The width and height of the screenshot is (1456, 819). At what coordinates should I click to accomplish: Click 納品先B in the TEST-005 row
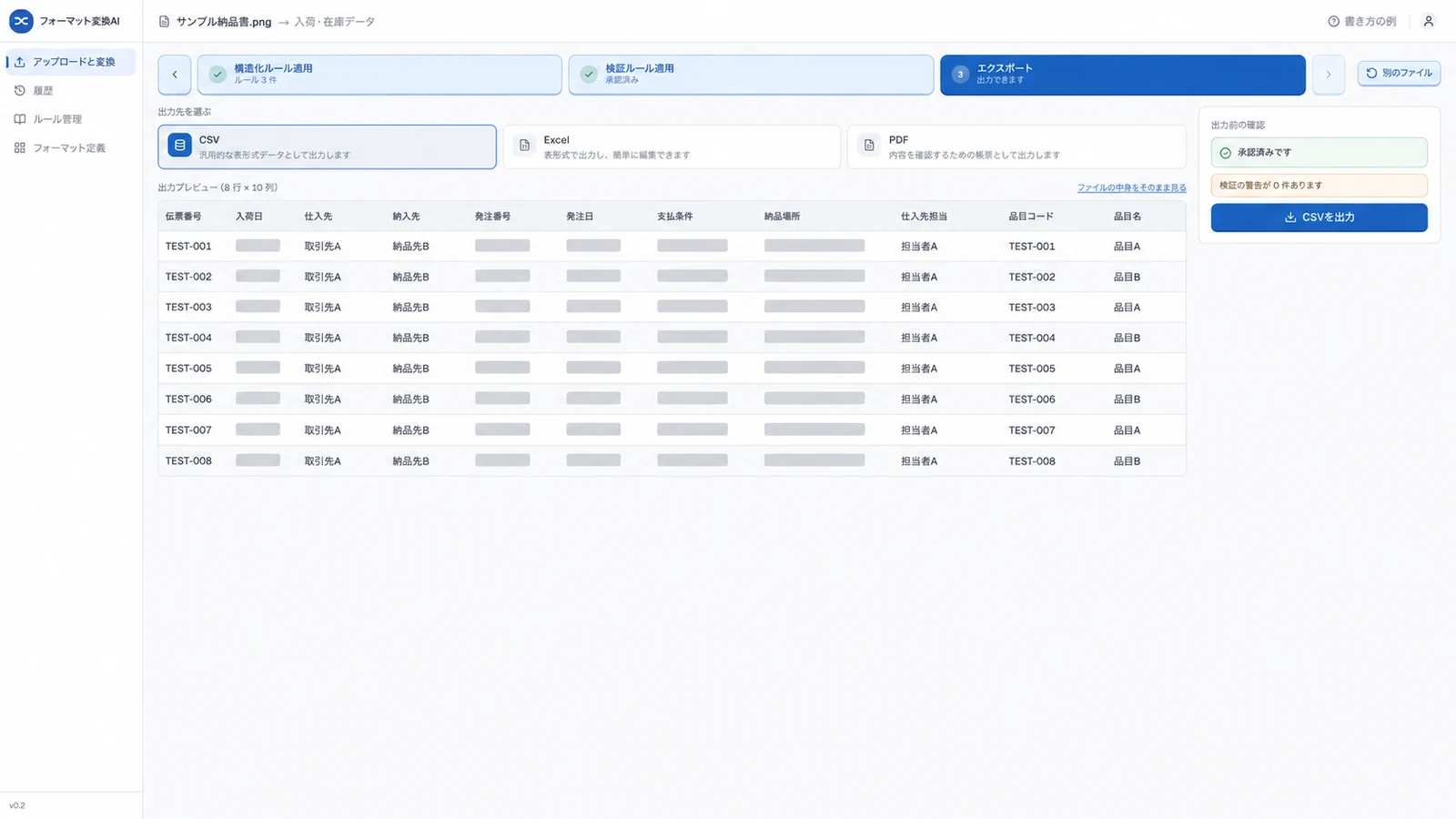pos(410,369)
